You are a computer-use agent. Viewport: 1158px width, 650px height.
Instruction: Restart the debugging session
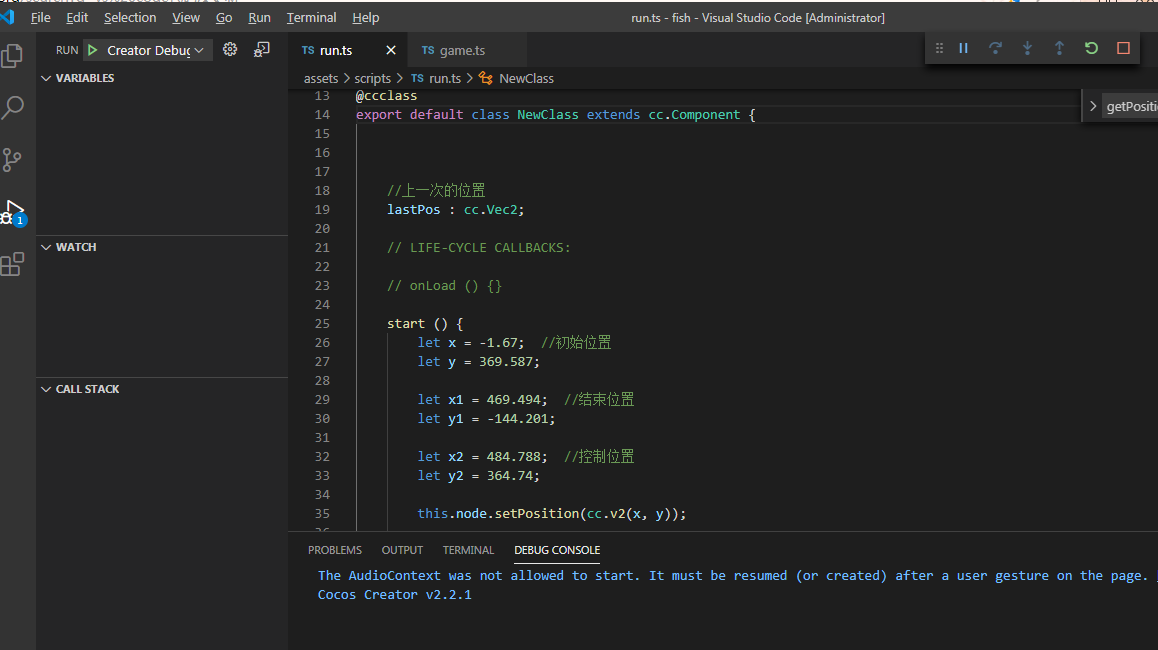click(1091, 48)
